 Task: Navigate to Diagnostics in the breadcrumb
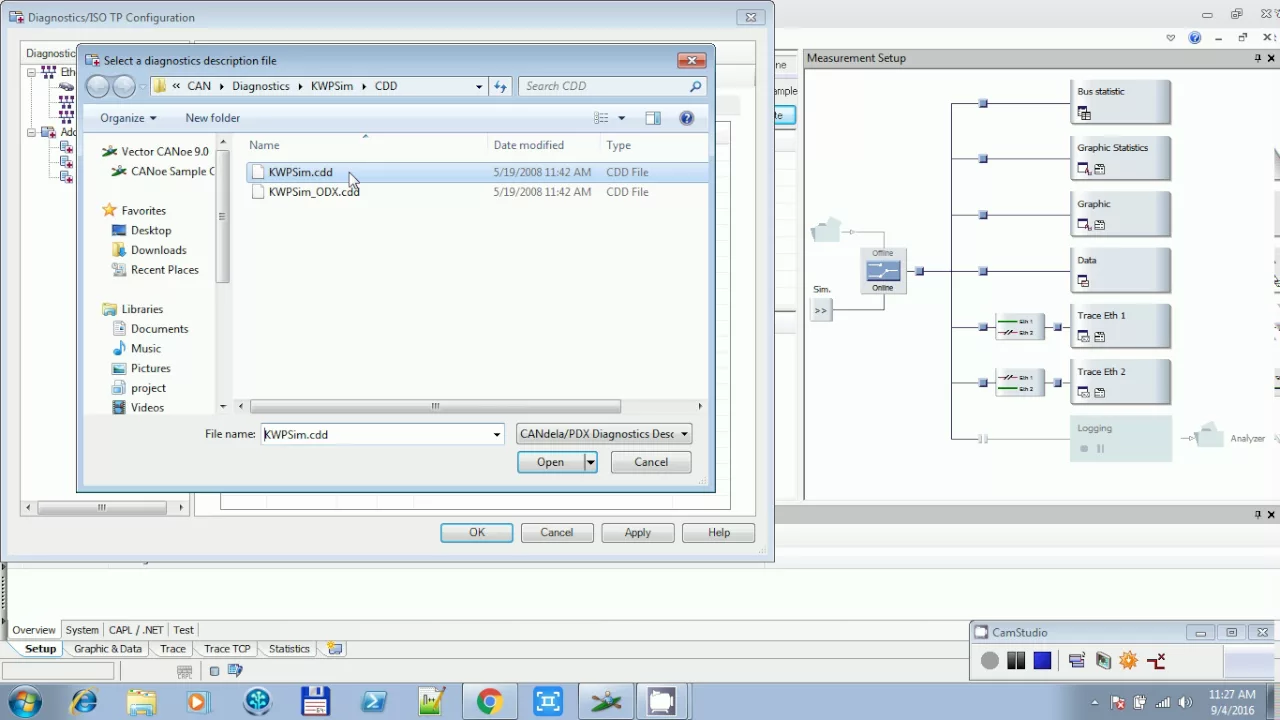point(260,86)
